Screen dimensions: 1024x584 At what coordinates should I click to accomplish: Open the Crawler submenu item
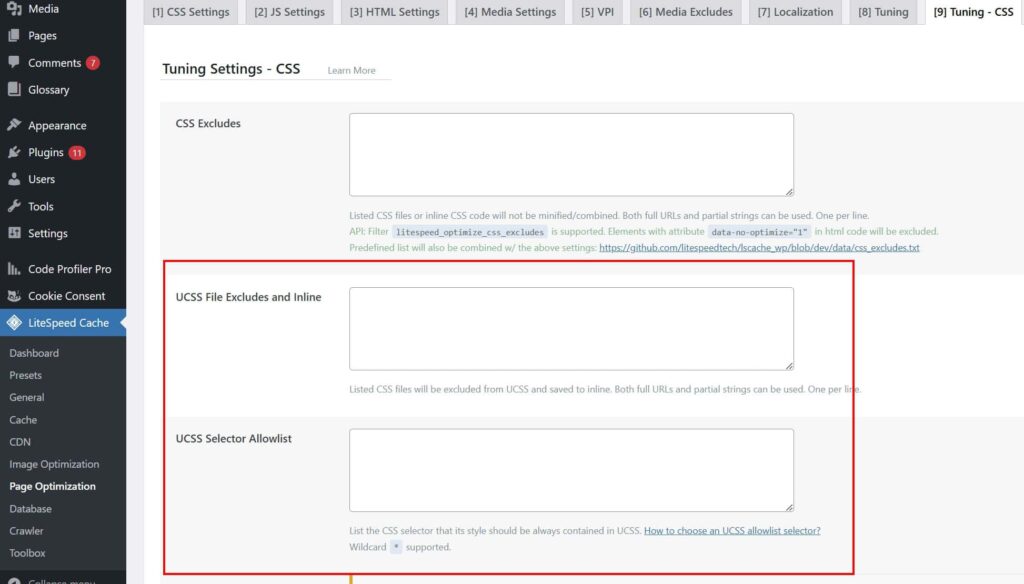click(26, 531)
